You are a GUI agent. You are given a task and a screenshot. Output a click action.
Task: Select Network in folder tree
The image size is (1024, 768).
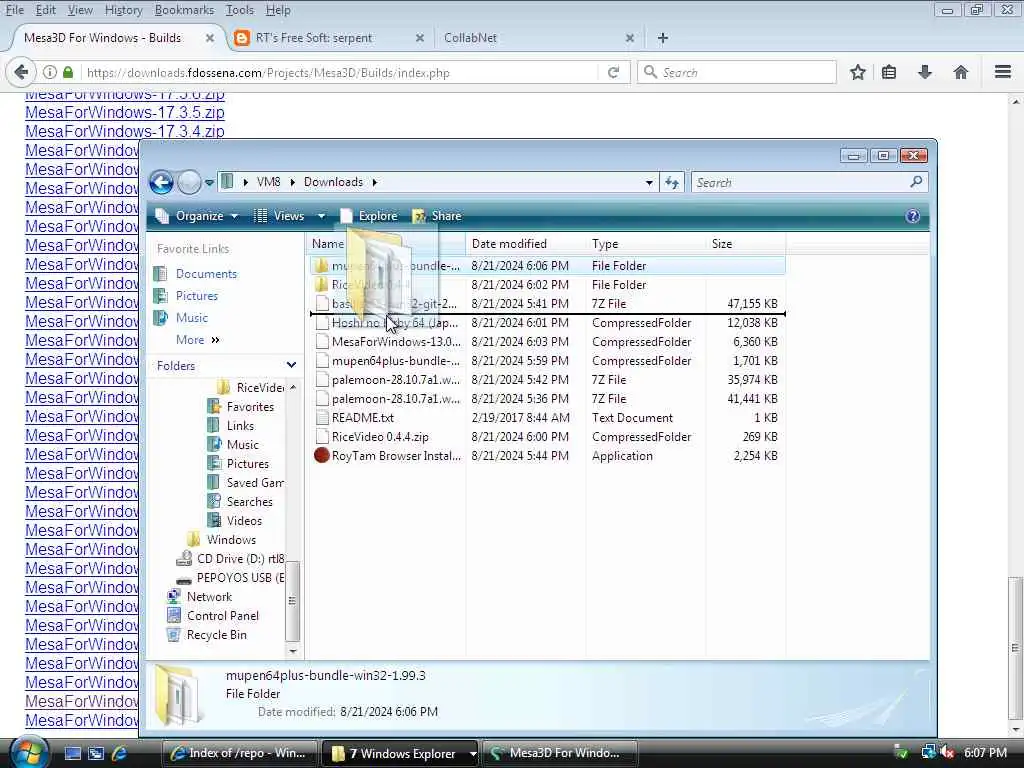click(x=209, y=597)
